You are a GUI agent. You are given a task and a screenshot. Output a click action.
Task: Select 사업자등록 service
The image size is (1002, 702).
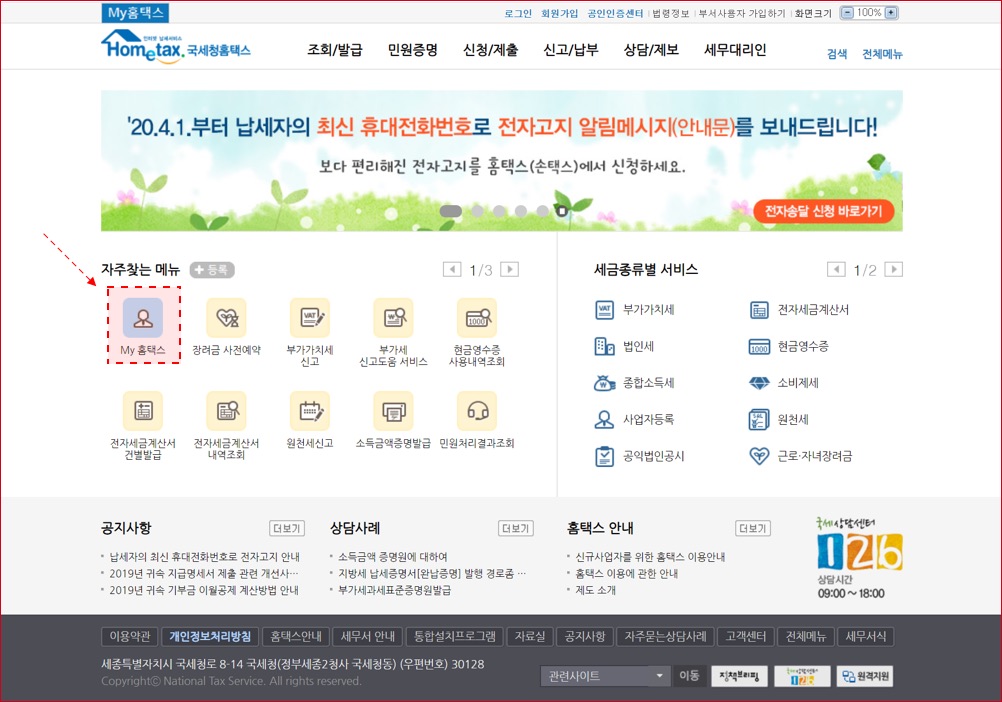635,419
